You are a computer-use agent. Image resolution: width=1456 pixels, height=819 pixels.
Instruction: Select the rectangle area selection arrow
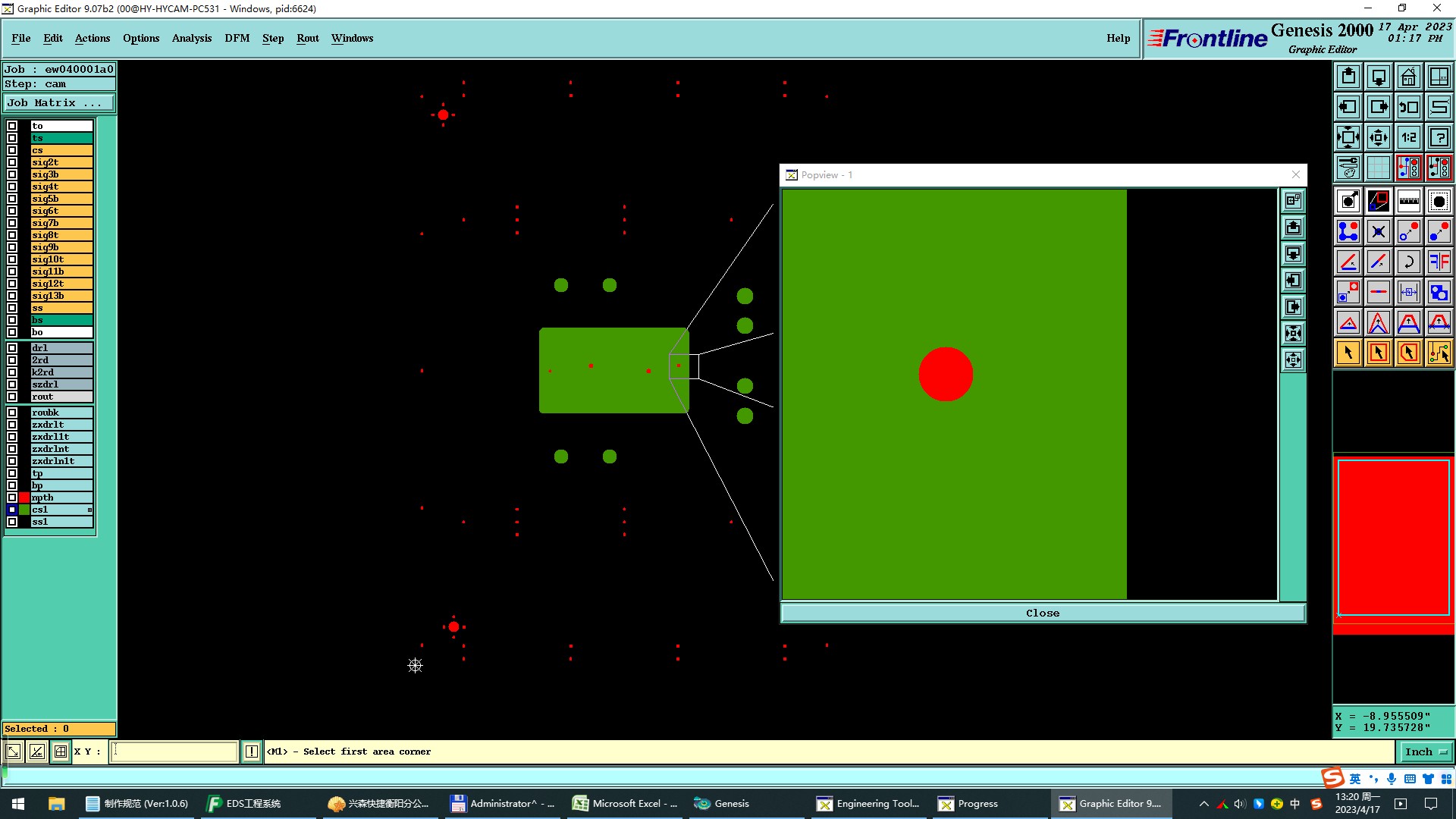point(1378,353)
